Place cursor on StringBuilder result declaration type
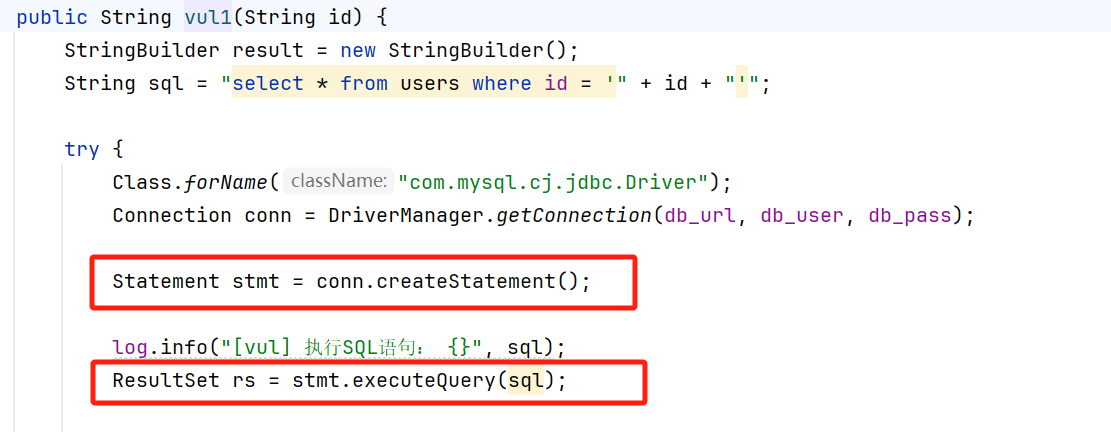The image size is (1111, 432). pos(142,50)
